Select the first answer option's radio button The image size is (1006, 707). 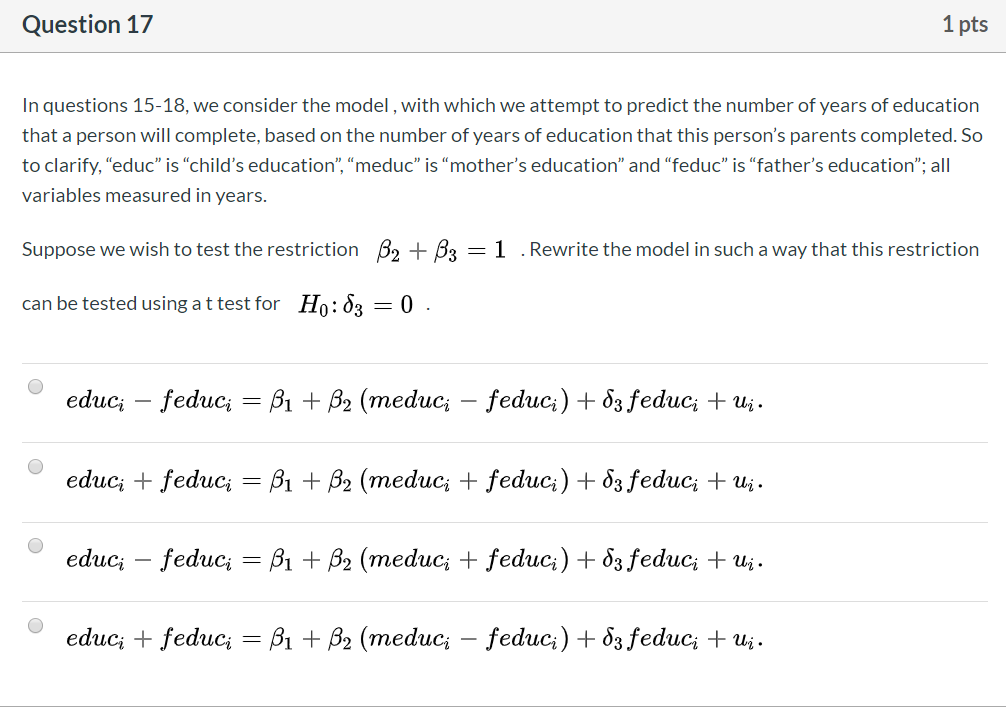pyautogui.click(x=36, y=386)
